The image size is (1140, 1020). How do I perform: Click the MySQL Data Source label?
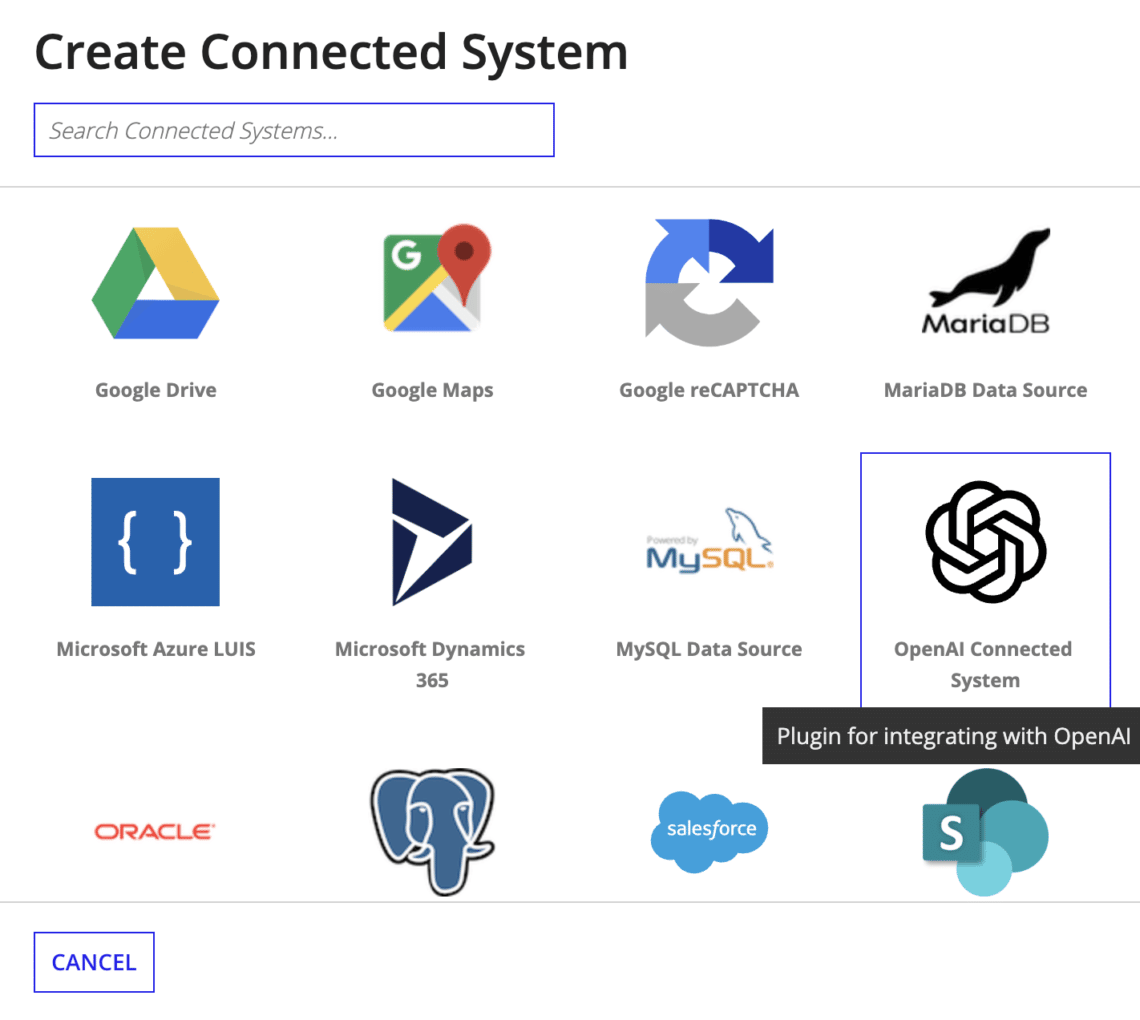(x=709, y=648)
